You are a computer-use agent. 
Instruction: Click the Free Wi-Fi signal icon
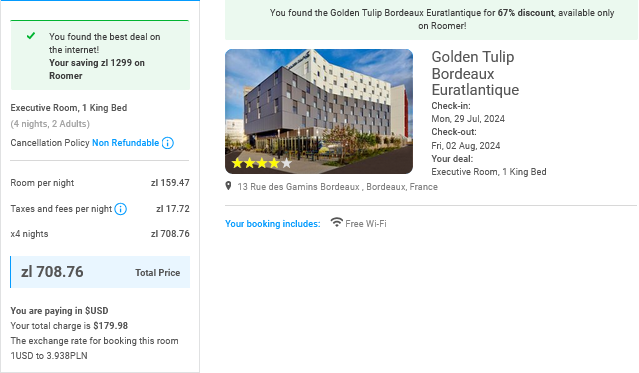coord(336,222)
